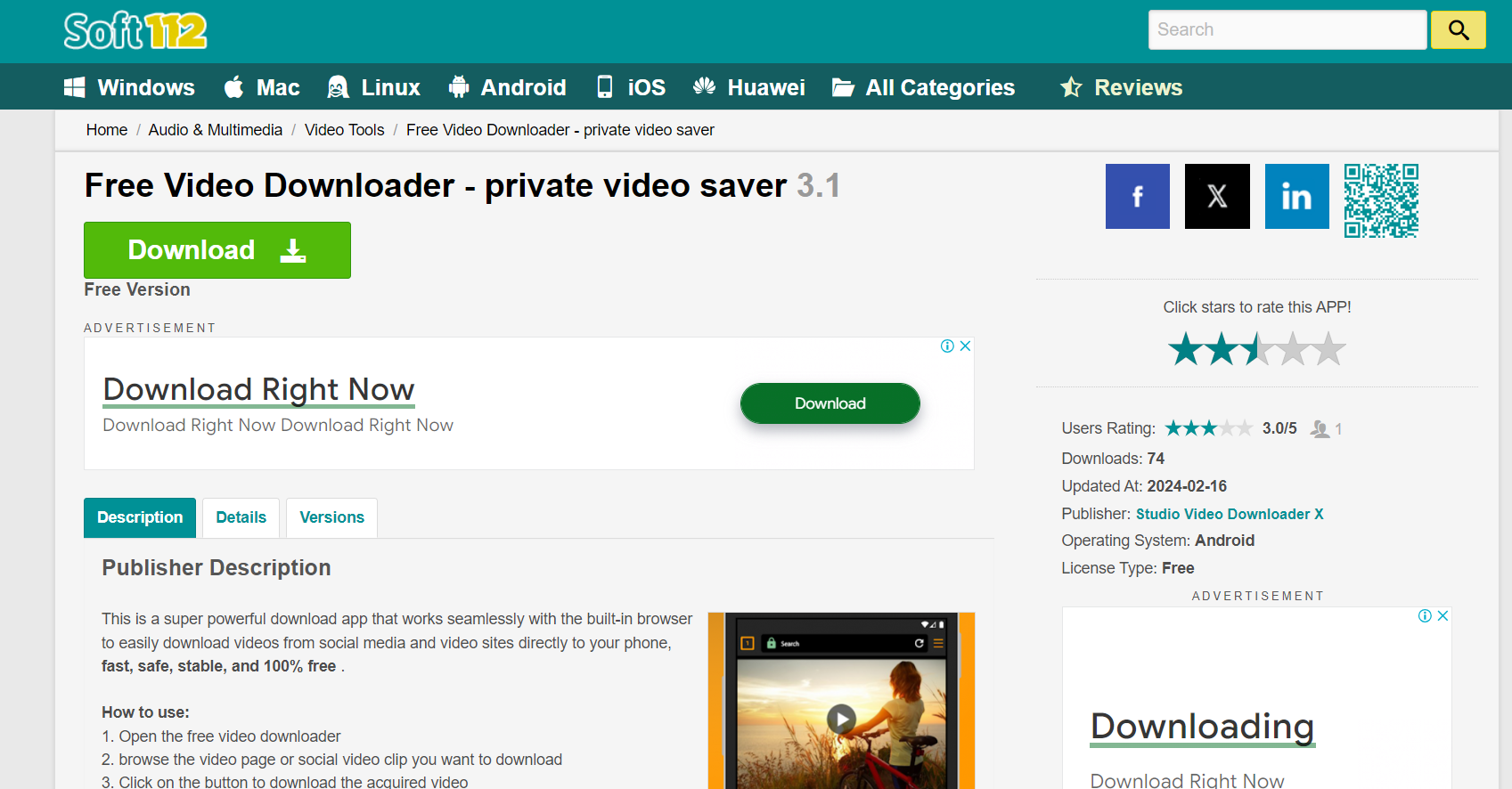
Task: Open publisher Studio Video Downloader X
Action: point(1230,514)
